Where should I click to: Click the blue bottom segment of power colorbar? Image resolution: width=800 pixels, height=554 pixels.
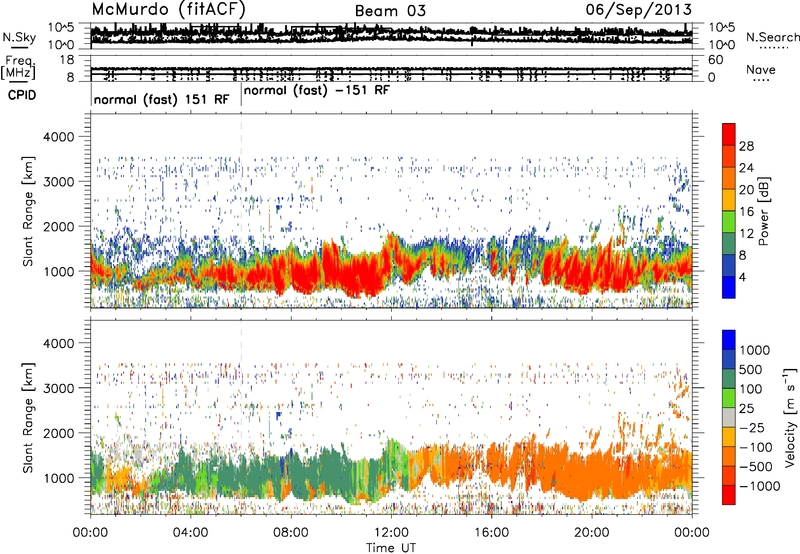[x=729, y=287]
